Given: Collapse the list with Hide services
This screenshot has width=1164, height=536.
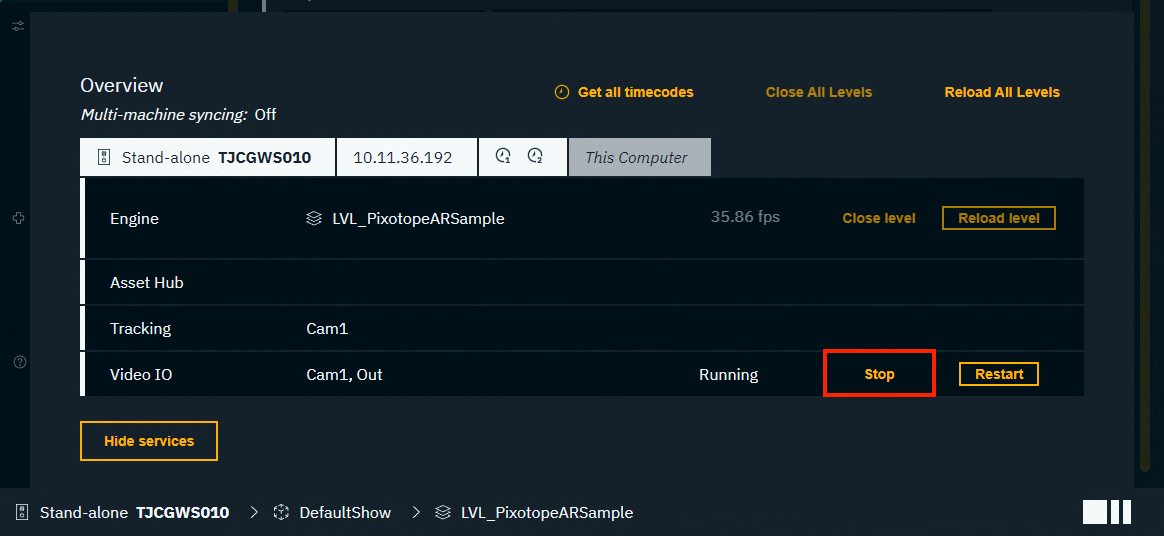Looking at the screenshot, I should point(149,440).
